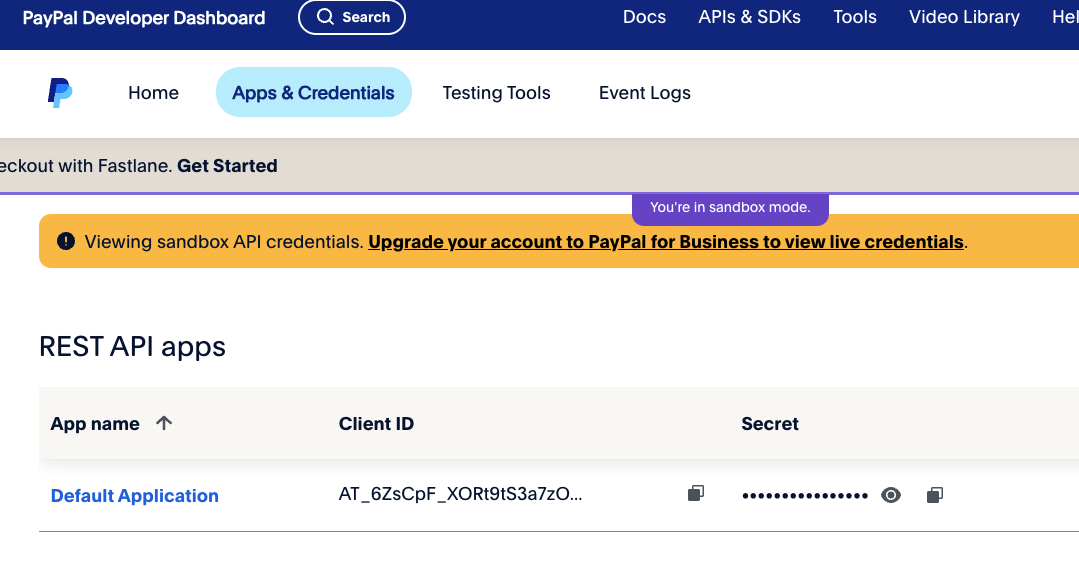Click the REST API apps heading
1079x562 pixels.
tap(132, 347)
